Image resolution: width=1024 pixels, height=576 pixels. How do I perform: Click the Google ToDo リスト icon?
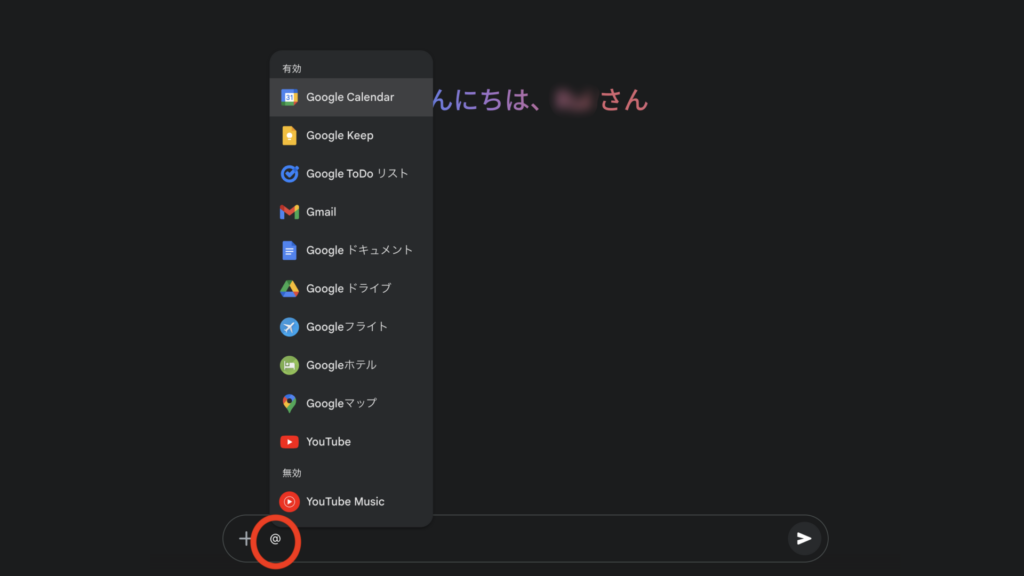[x=289, y=174]
